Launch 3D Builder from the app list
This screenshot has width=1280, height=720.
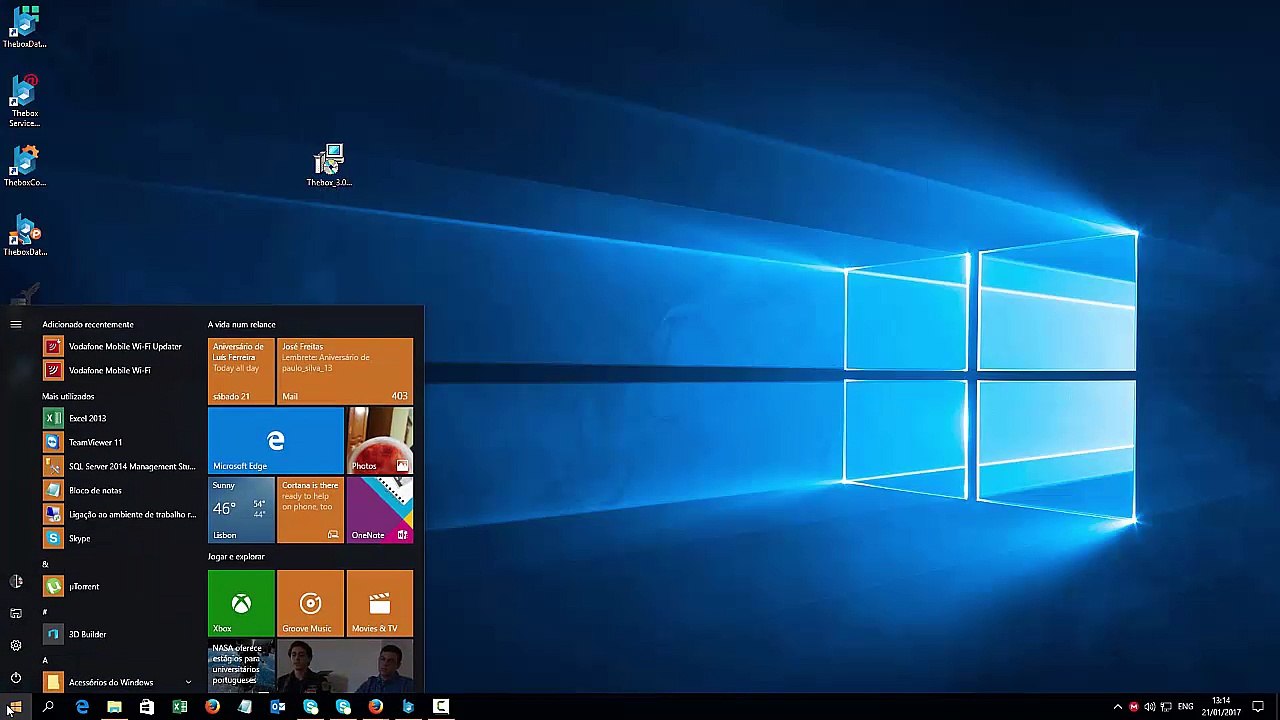tap(121, 634)
